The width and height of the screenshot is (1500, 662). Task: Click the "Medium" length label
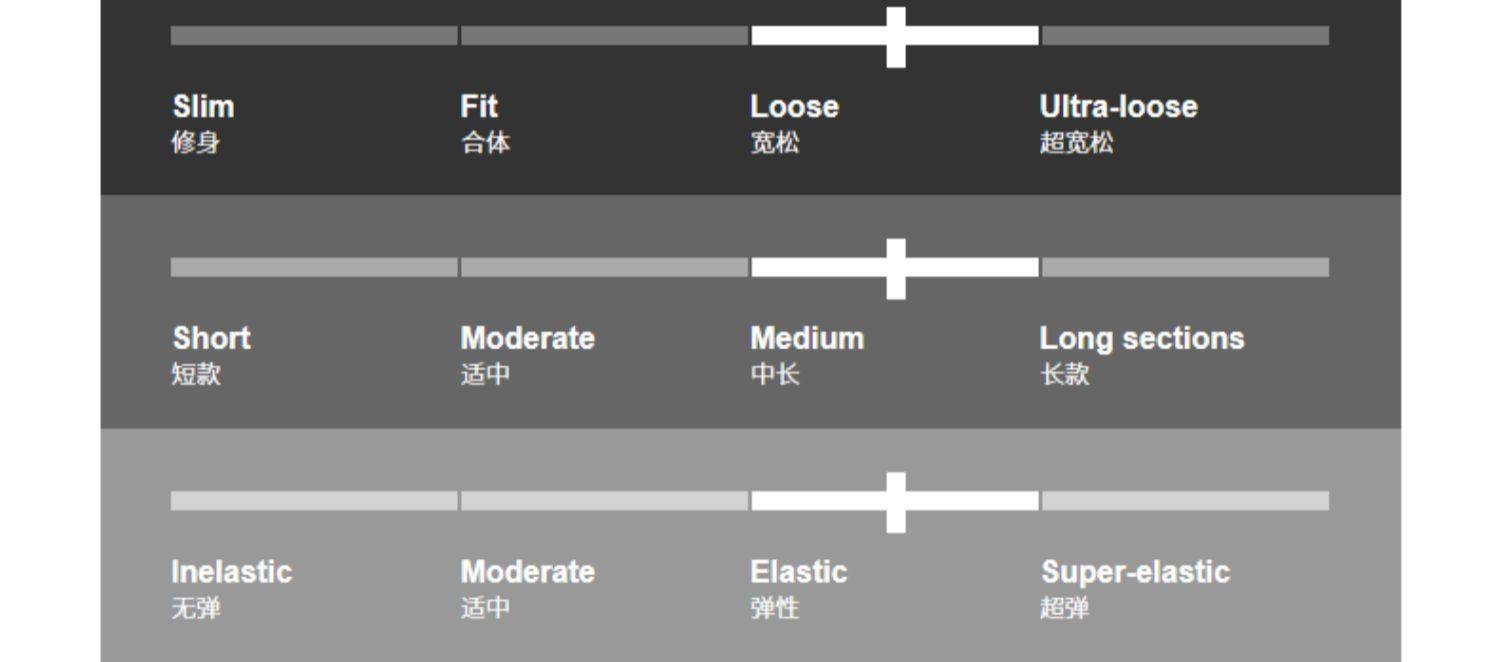pos(807,338)
